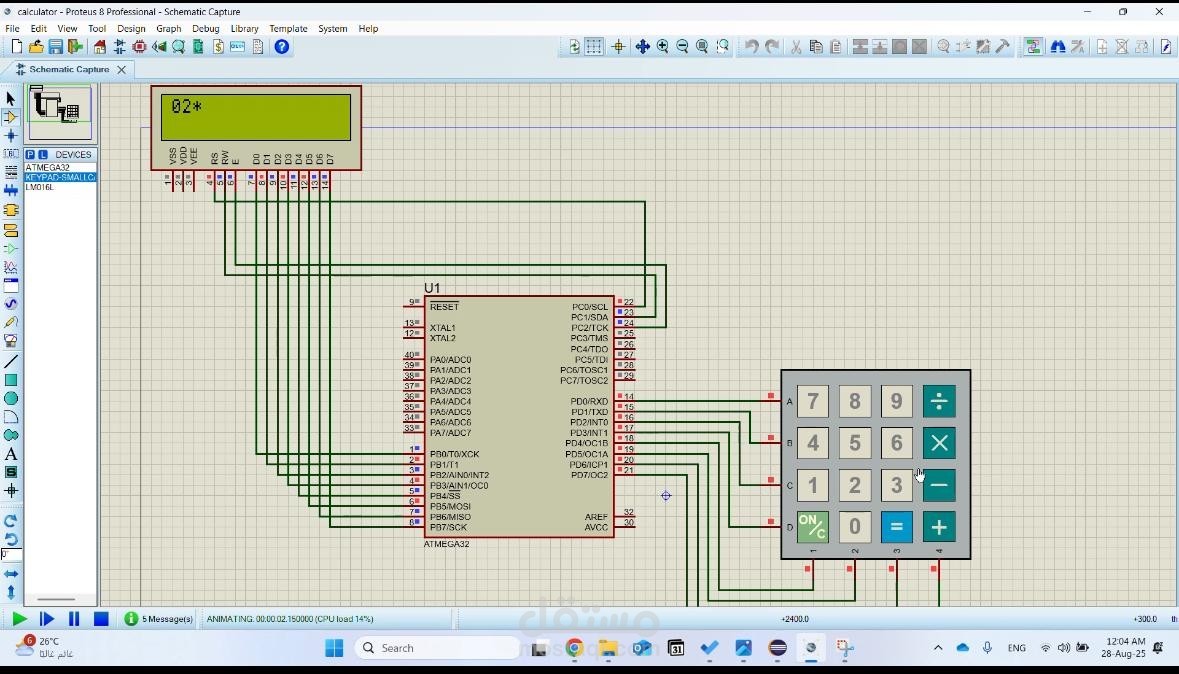The width and height of the screenshot is (1179, 674).
Task: Select the Generator mode tool
Action: [11, 304]
